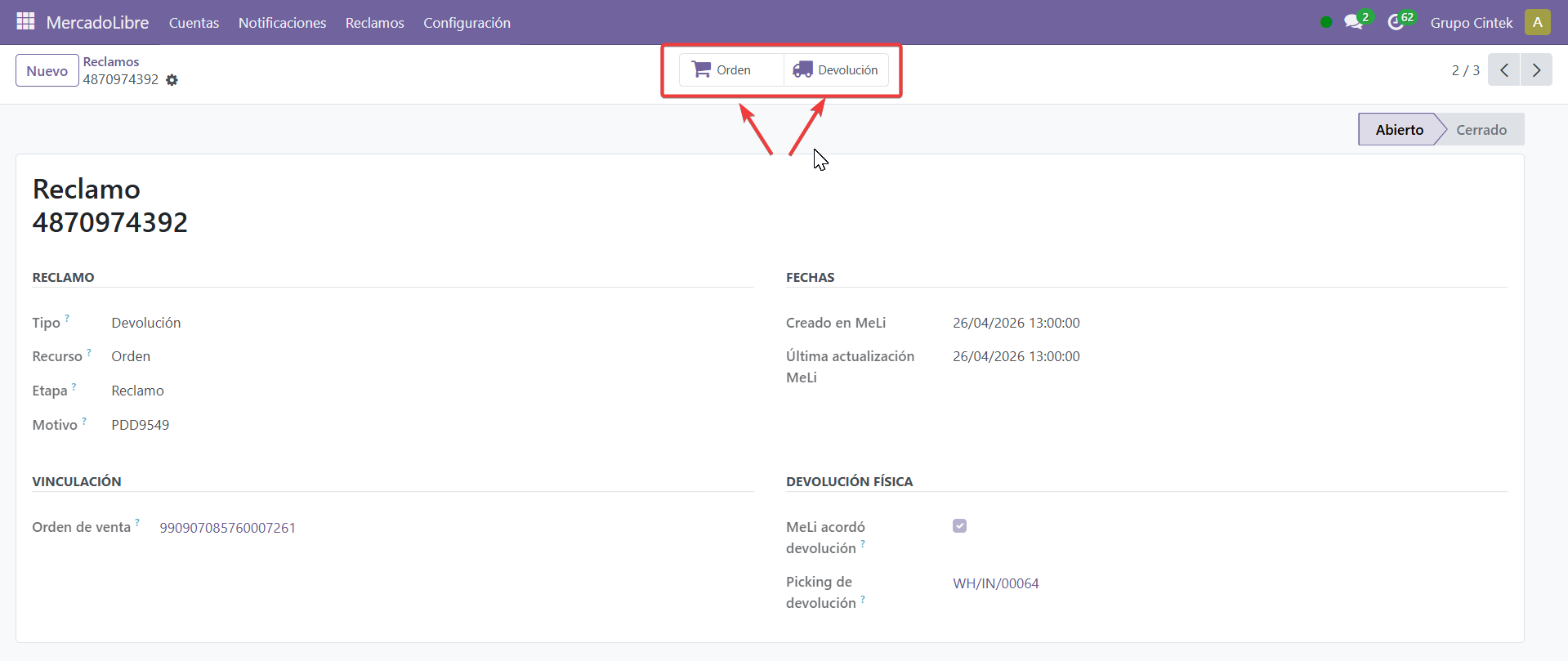Click the Creado en MeLi date value
1568x661 pixels.
(x=1016, y=323)
